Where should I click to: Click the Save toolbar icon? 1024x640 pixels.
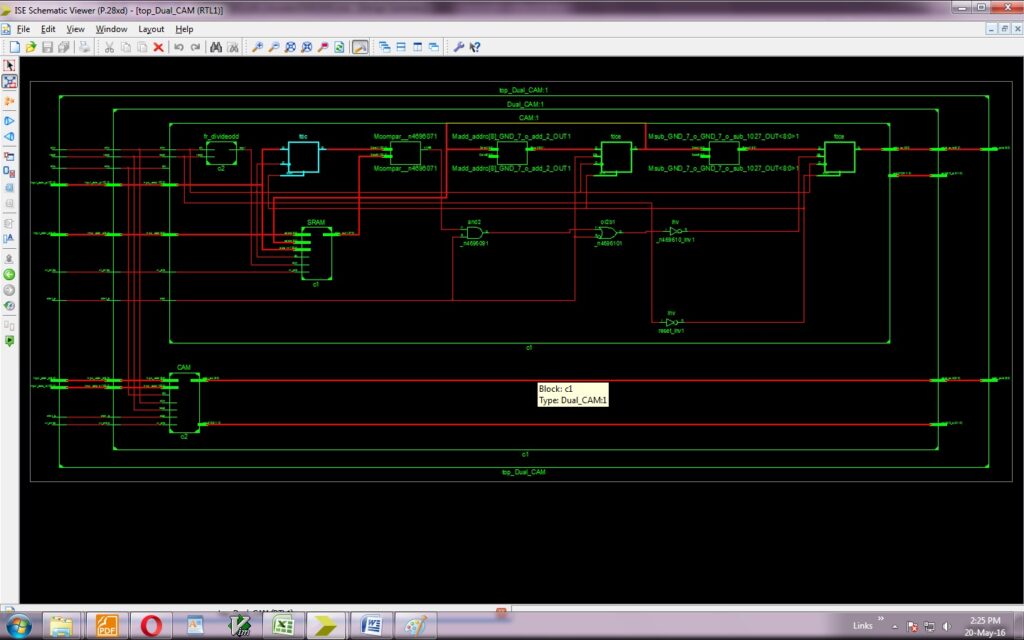tap(49, 46)
